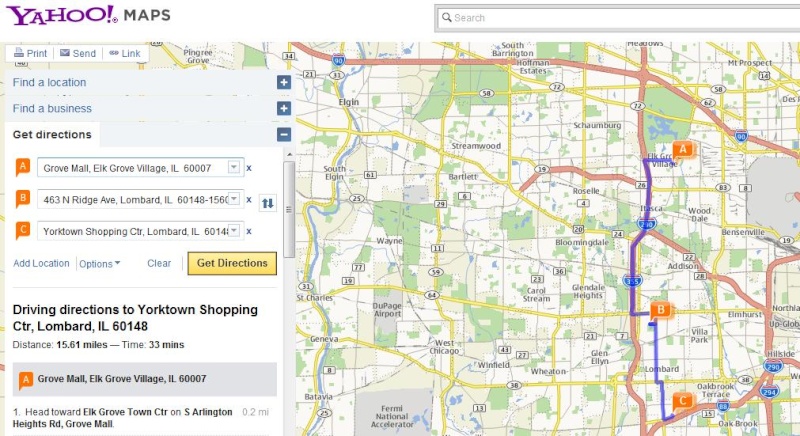Image resolution: width=800 pixels, height=436 pixels.
Task: Expand the Find a location section
Action: pyautogui.click(x=284, y=82)
